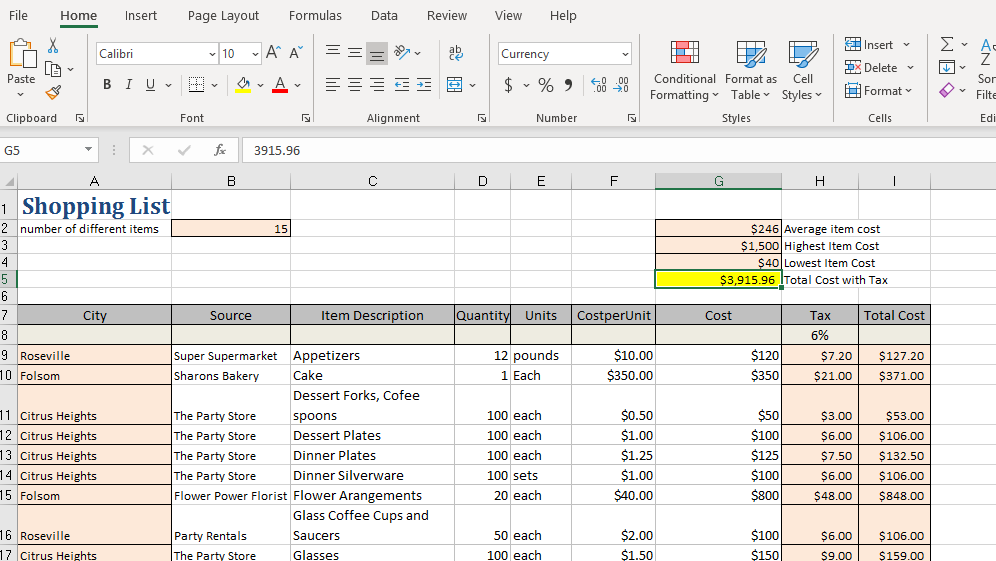
Task: Switch to the Formulas tab
Action: [x=315, y=15]
